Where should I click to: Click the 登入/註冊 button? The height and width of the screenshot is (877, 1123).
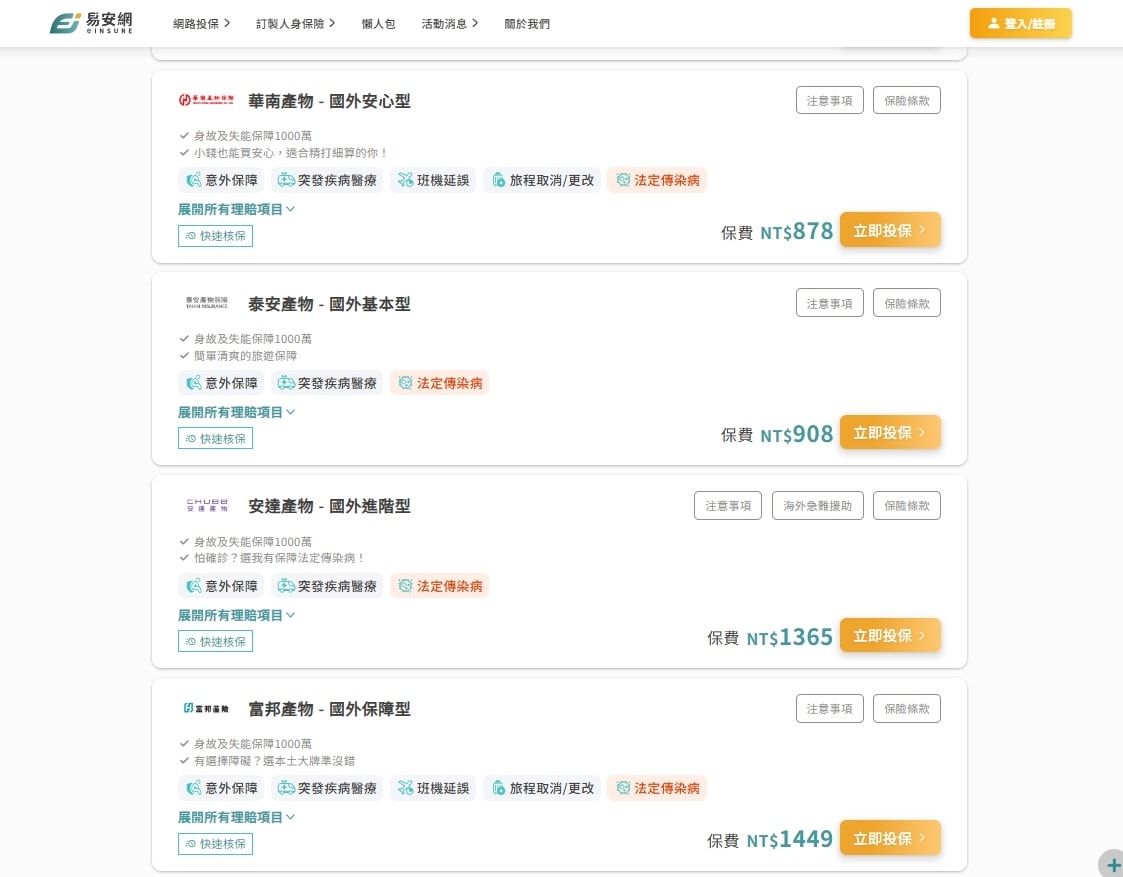1021,23
